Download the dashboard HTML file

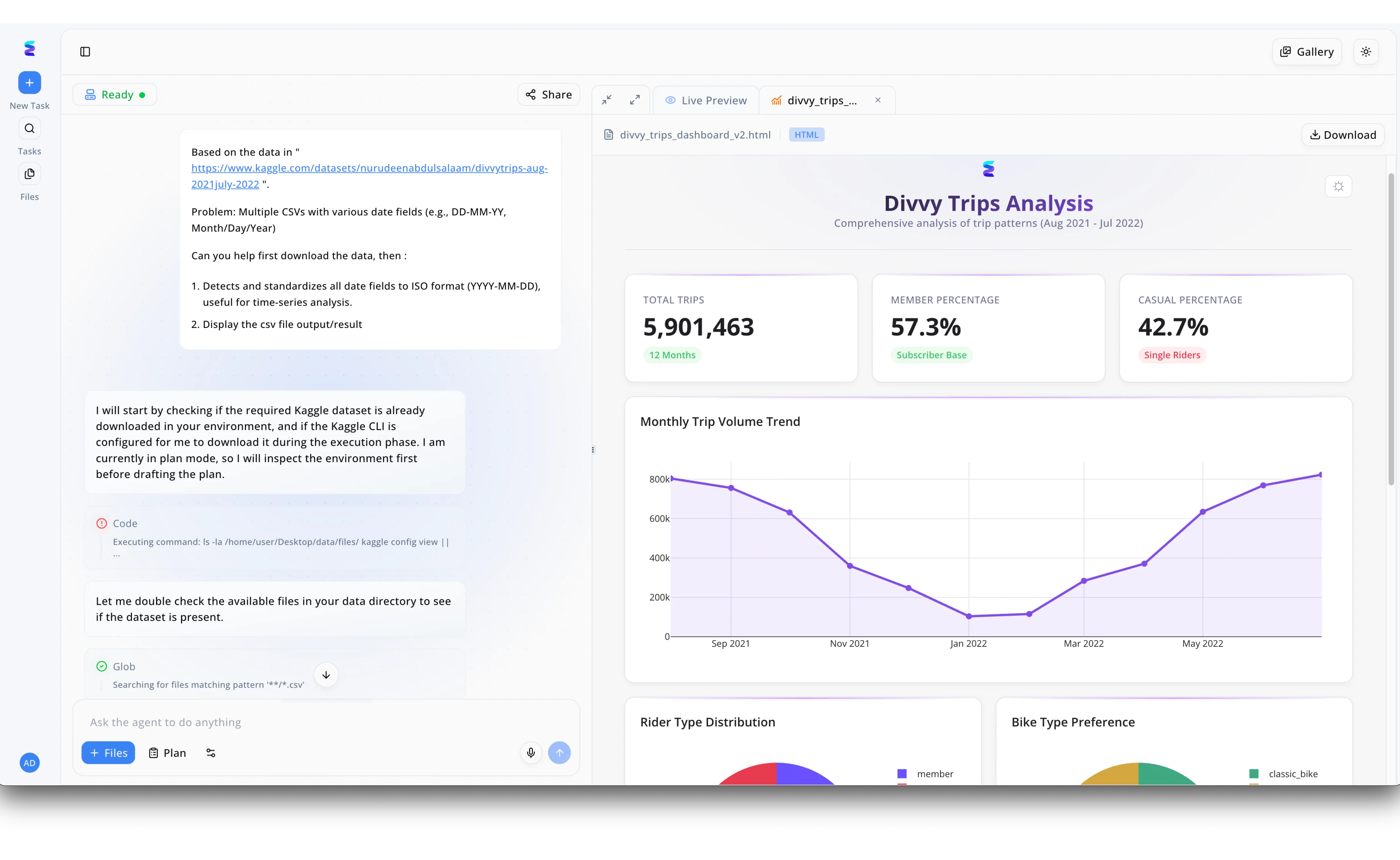tap(1343, 134)
